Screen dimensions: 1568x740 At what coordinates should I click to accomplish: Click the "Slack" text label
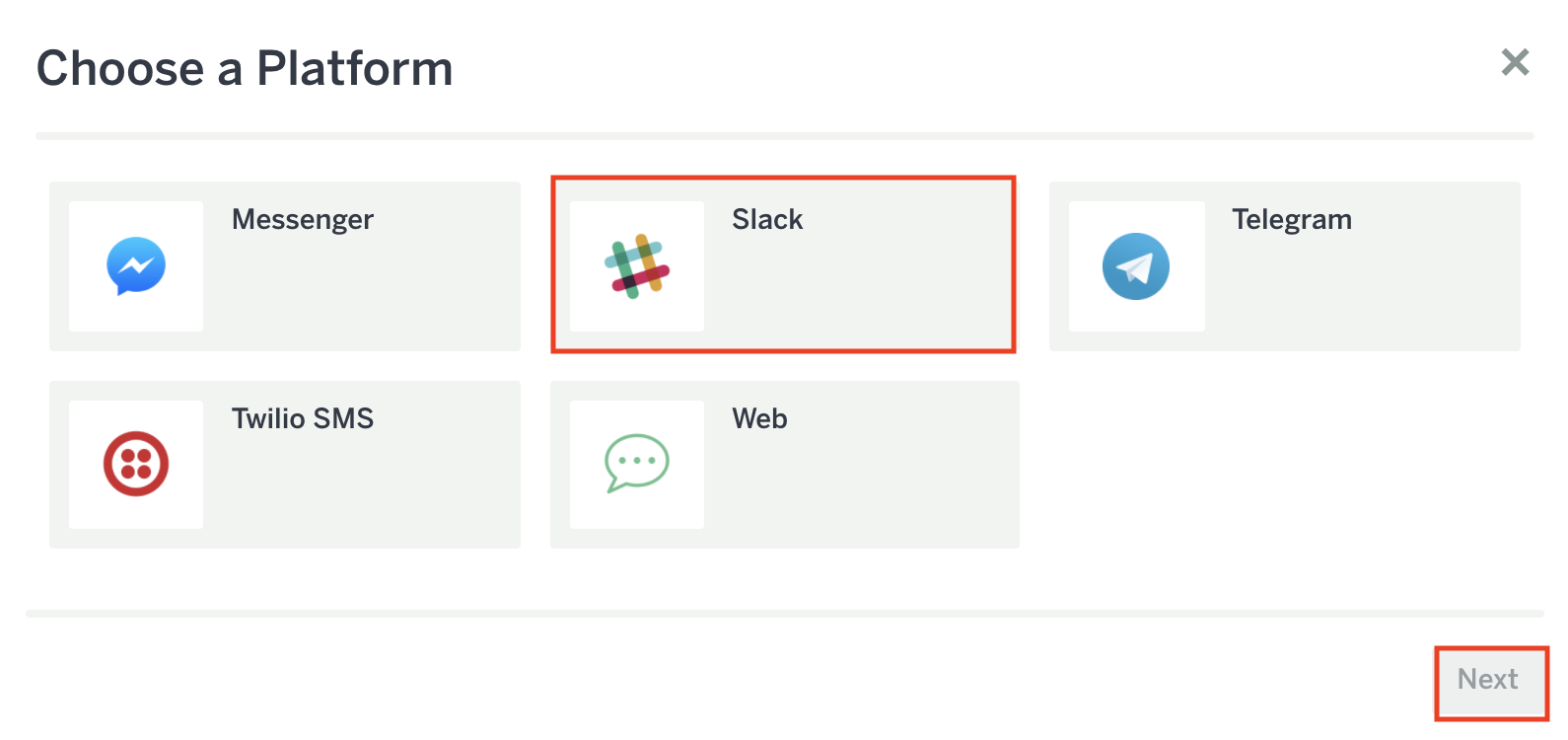pos(767,220)
